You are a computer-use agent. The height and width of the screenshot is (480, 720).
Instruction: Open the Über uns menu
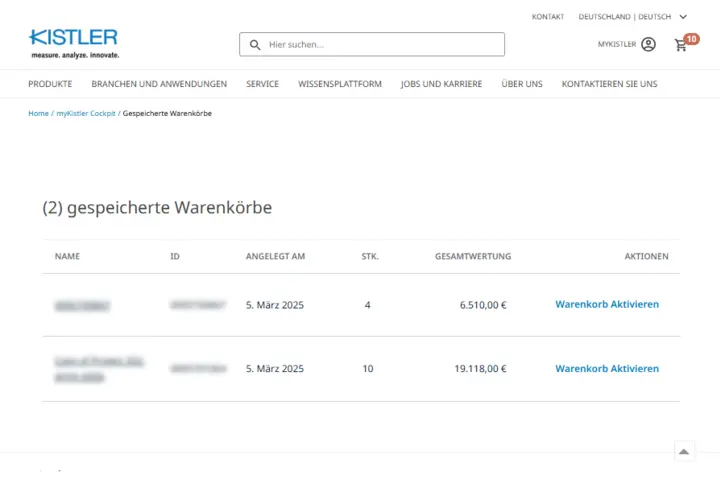pos(522,84)
